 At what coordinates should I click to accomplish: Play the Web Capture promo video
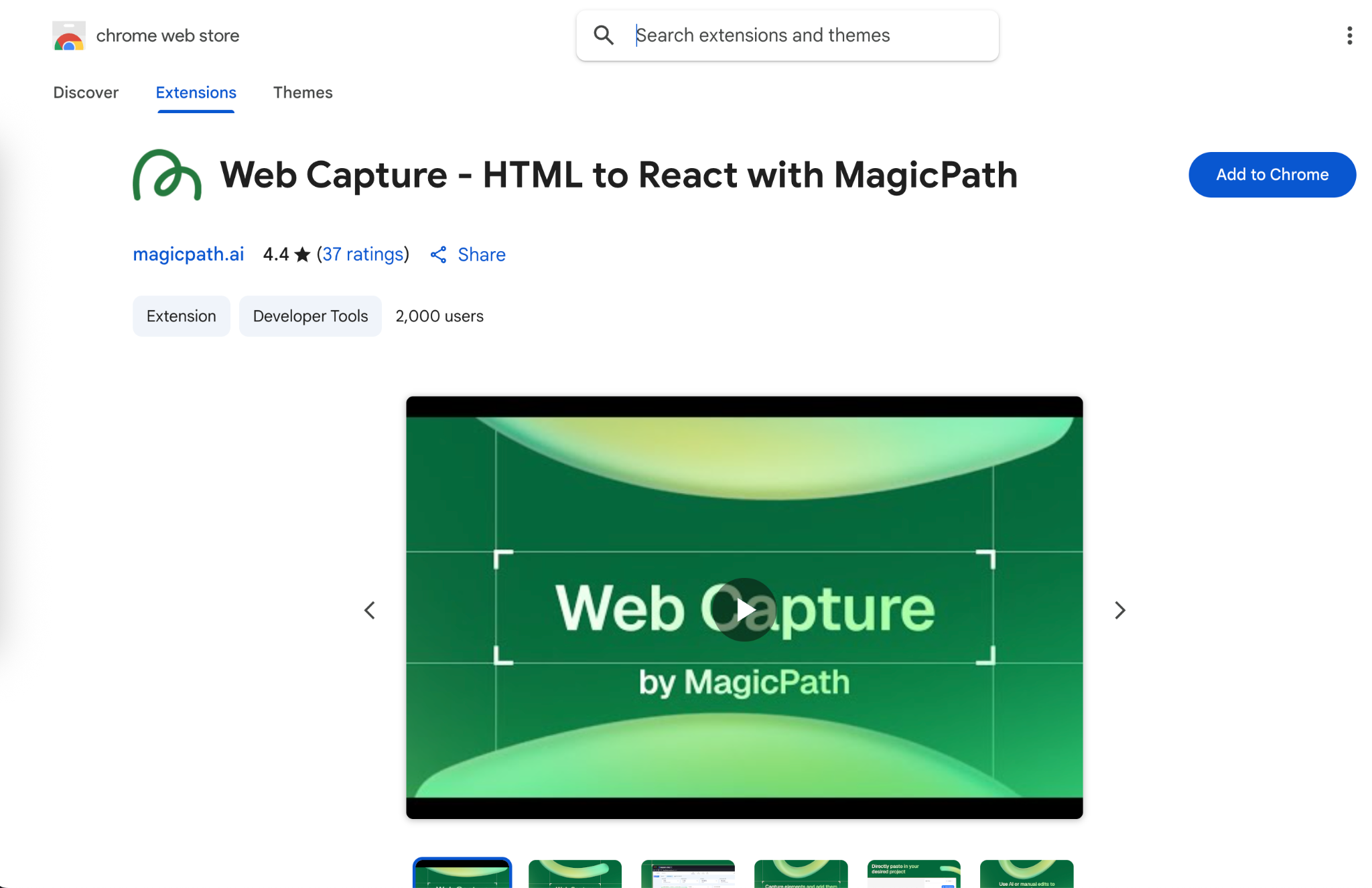click(x=744, y=609)
